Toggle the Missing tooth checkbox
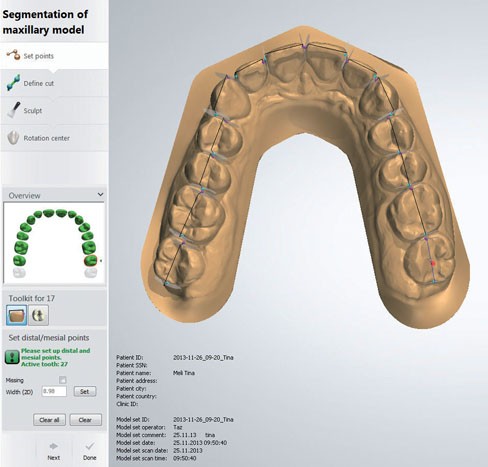488x467 pixels. tap(62, 380)
